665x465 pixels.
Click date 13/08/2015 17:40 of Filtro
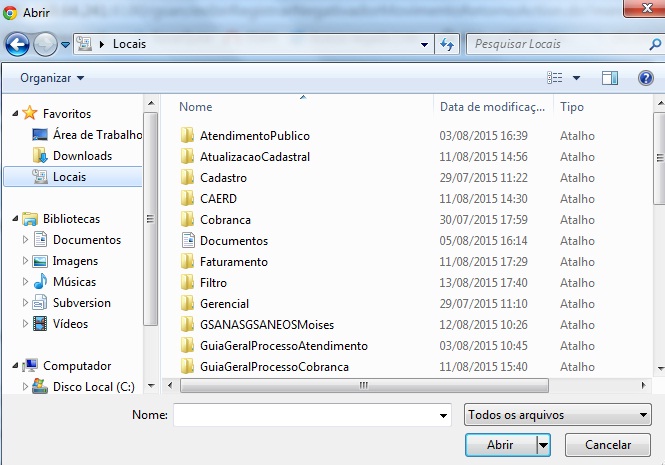click(x=483, y=283)
